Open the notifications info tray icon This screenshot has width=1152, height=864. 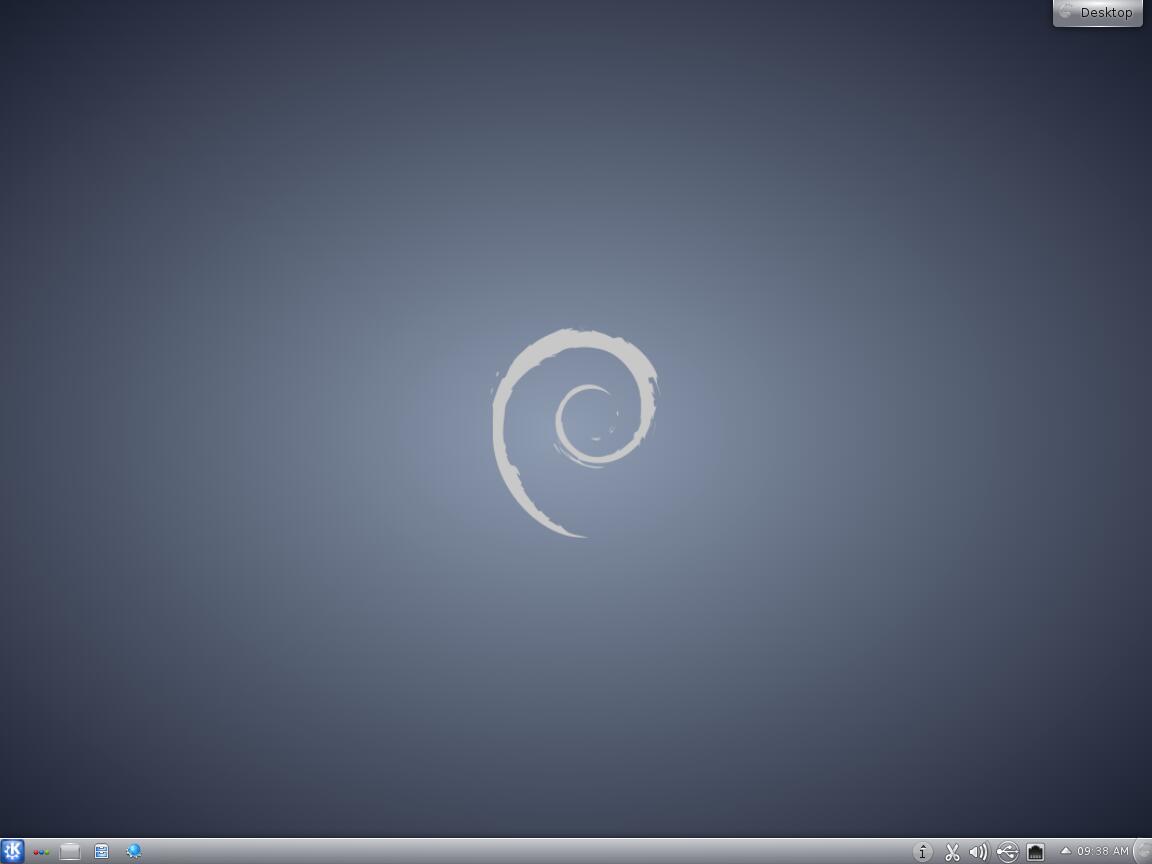click(923, 852)
